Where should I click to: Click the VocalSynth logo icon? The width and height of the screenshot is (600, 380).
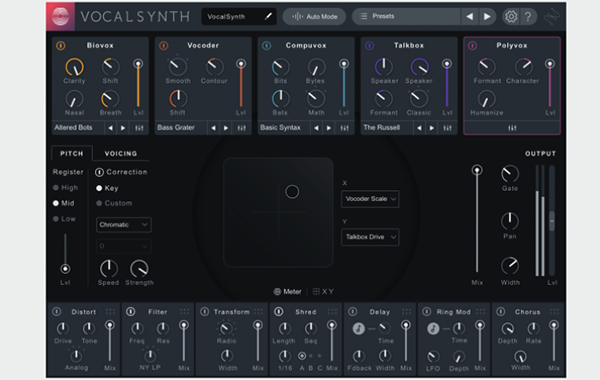(x=60, y=16)
